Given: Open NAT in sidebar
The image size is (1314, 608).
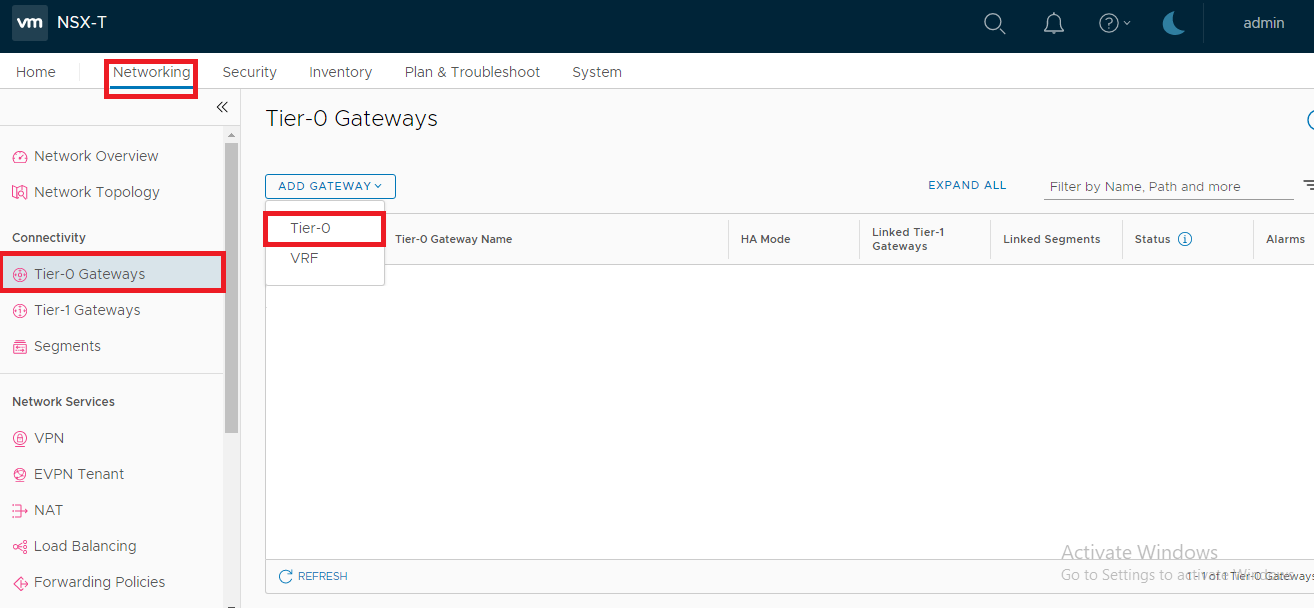Looking at the screenshot, I should pyautogui.click(x=48, y=510).
